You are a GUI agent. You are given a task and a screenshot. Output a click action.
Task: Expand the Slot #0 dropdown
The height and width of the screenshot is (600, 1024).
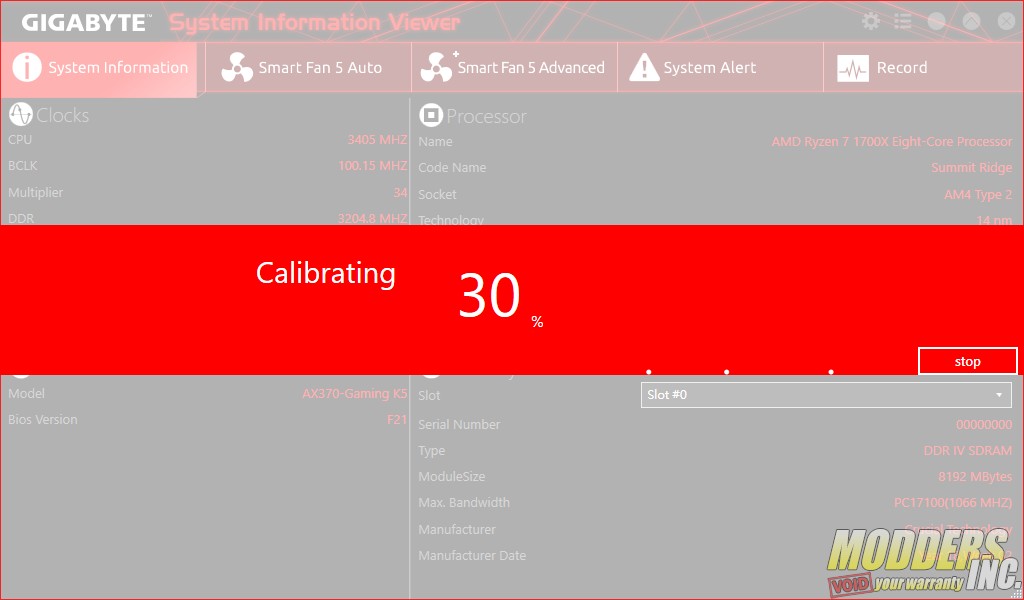coord(826,394)
